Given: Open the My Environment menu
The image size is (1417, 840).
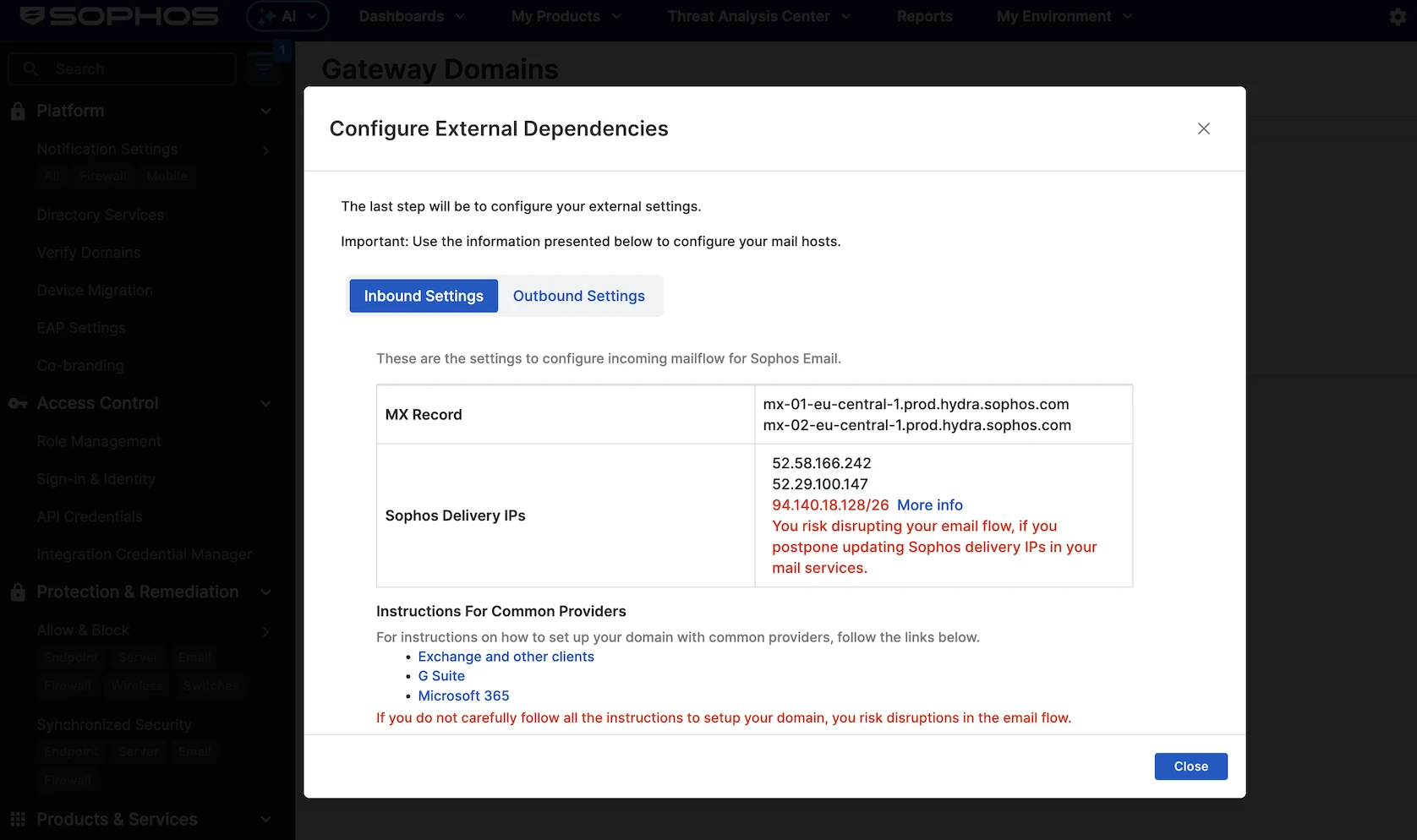Looking at the screenshot, I should [1064, 16].
